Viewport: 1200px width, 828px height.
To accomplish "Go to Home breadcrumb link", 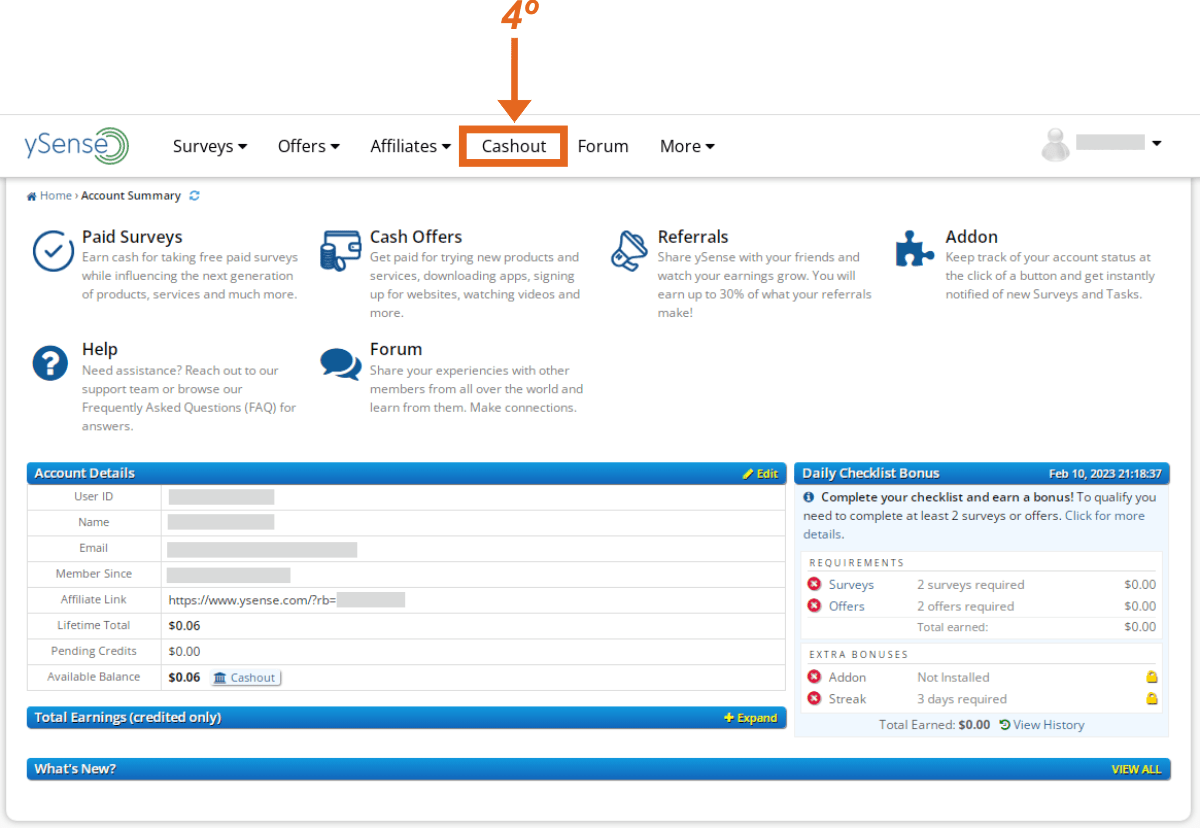I will [56, 196].
